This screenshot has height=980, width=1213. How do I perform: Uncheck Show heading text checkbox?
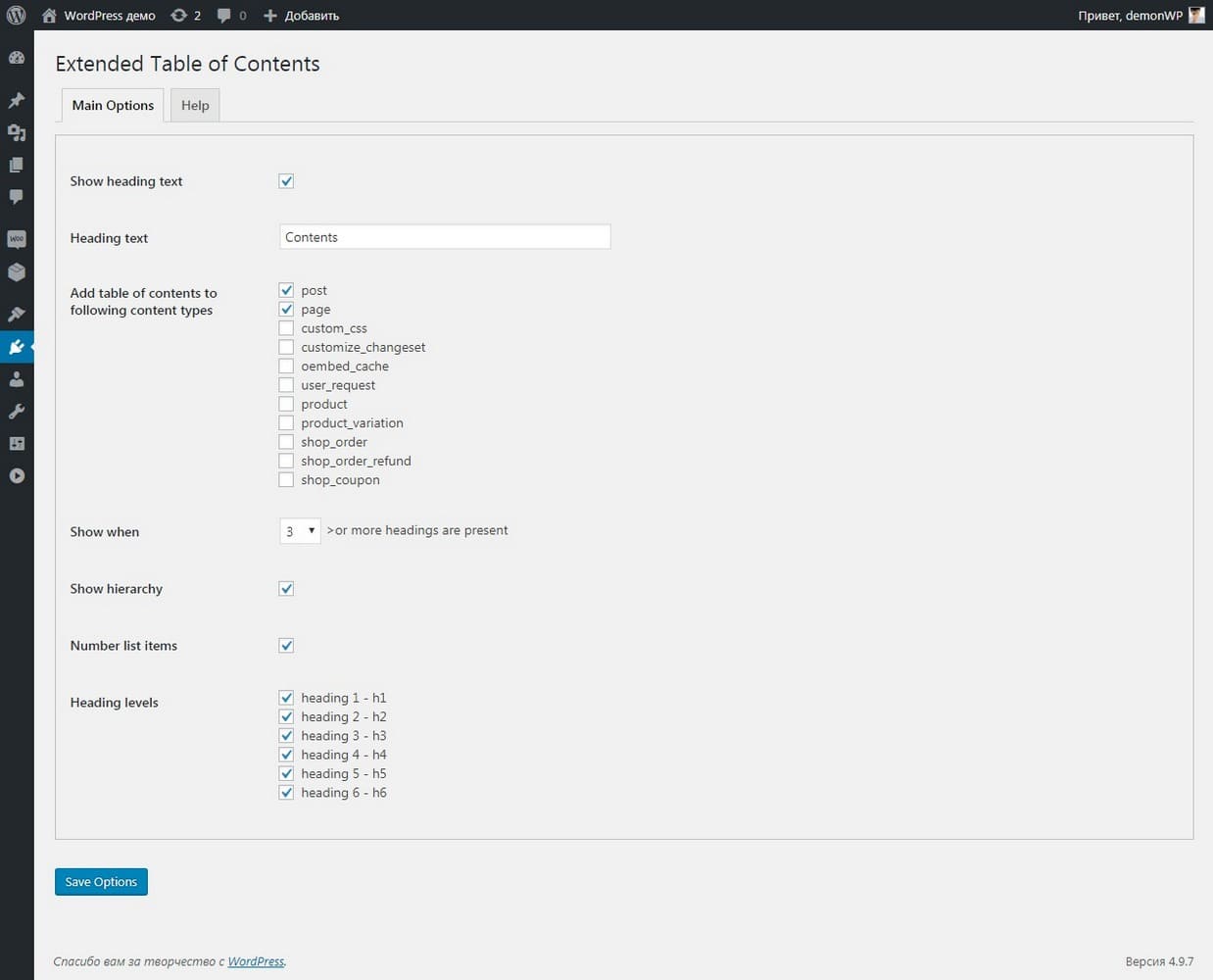(286, 181)
